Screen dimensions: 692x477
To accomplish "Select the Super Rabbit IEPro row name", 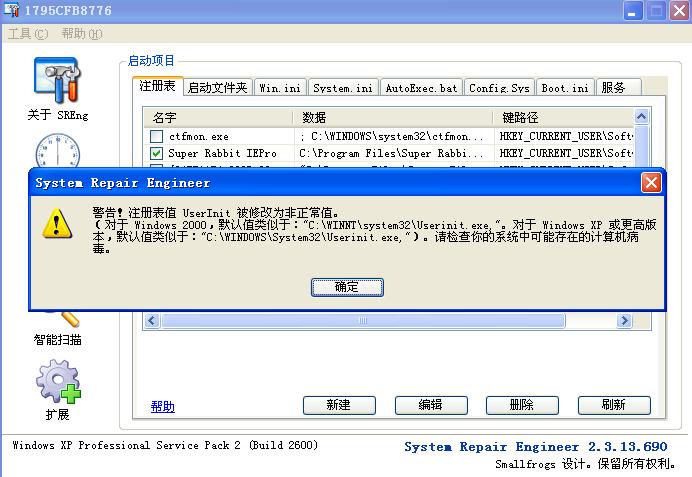I will pyautogui.click(x=222, y=153).
